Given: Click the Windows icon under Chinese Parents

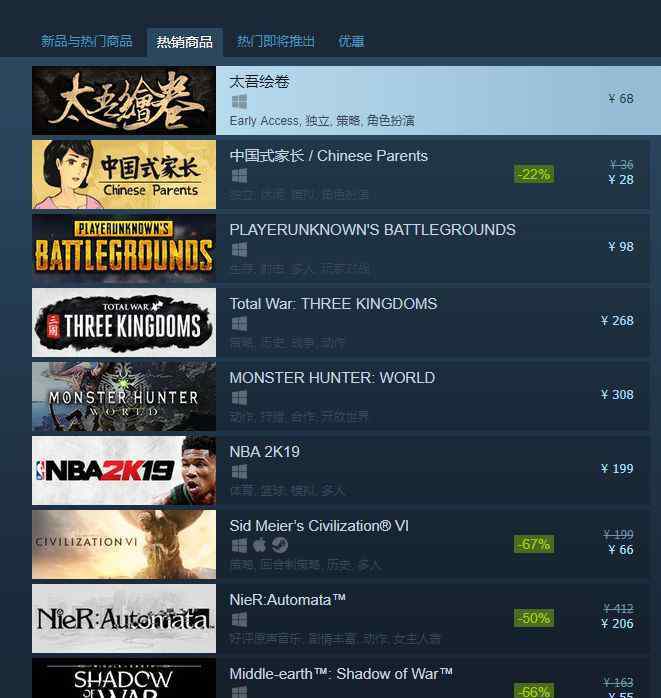Looking at the screenshot, I should tap(239, 176).
